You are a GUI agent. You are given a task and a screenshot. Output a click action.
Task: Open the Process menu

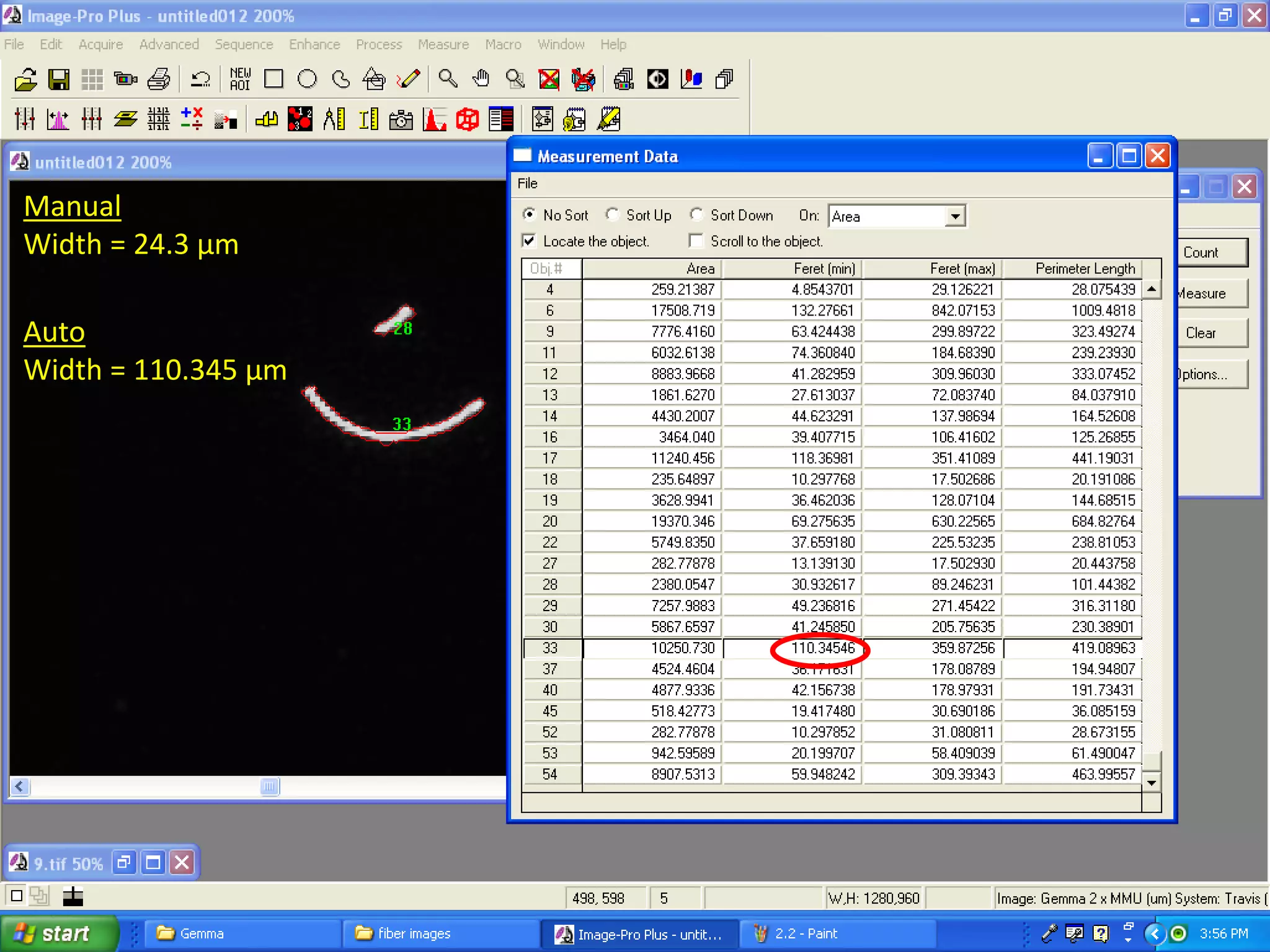(x=379, y=45)
